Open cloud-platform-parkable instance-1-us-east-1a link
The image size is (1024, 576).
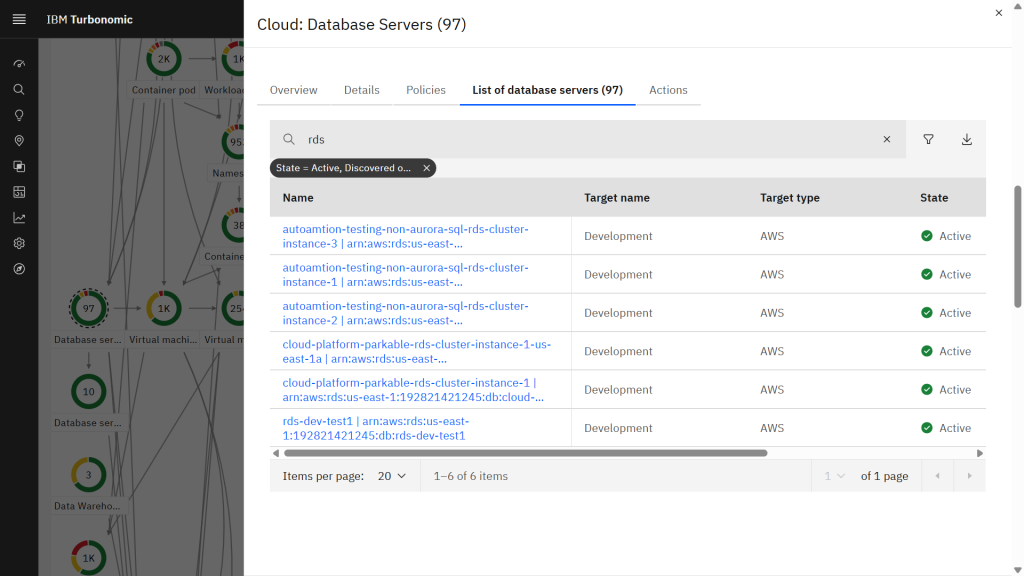(x=417, y=351)
